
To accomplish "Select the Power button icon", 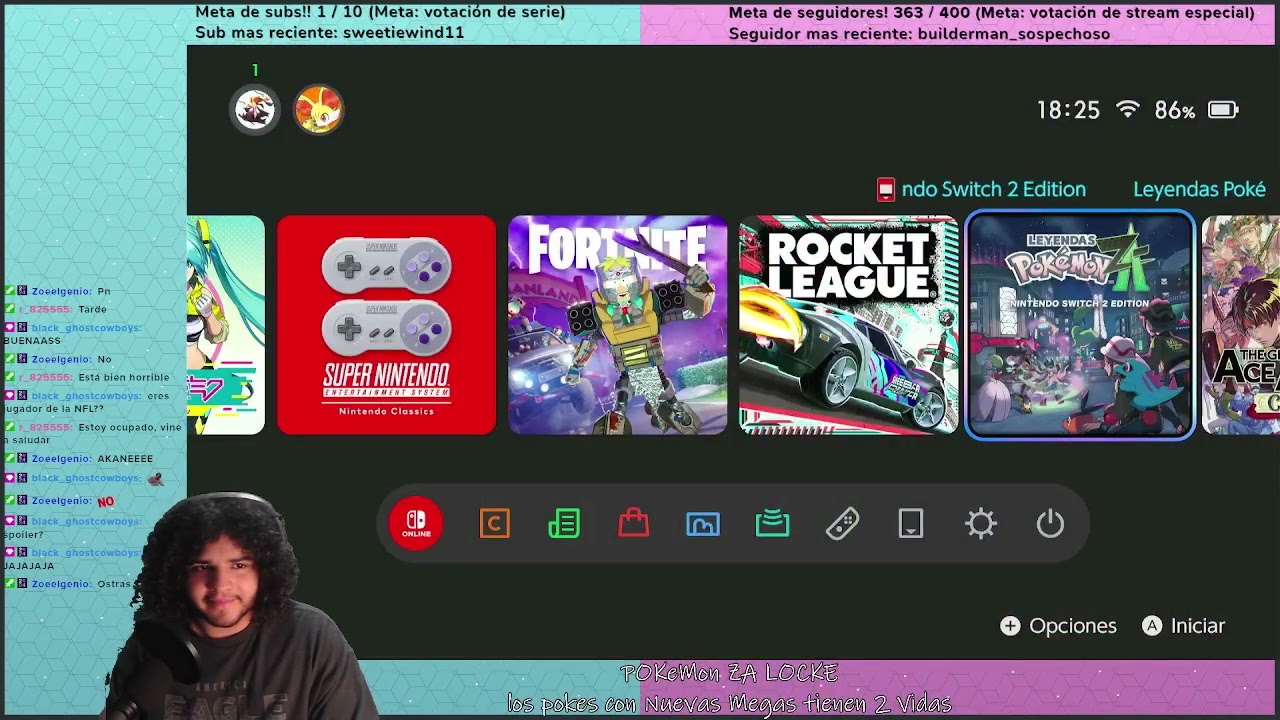I will 1050,523.
